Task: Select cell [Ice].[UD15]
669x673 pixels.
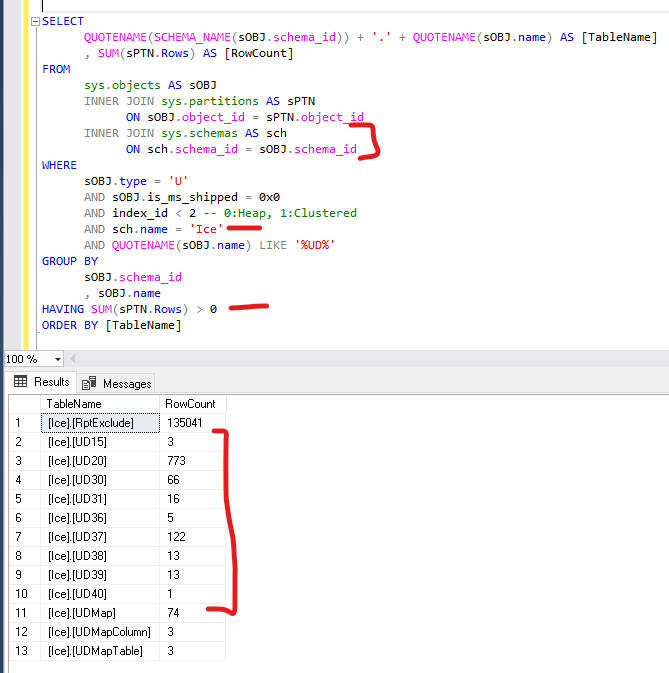Action: [x=100, y=442]
